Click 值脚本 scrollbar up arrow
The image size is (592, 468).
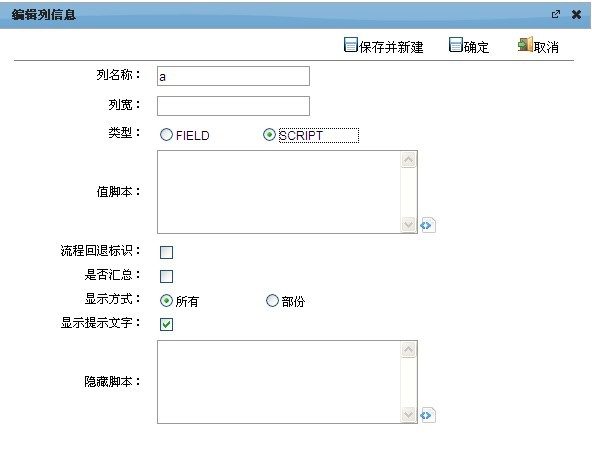click(409, 160)
